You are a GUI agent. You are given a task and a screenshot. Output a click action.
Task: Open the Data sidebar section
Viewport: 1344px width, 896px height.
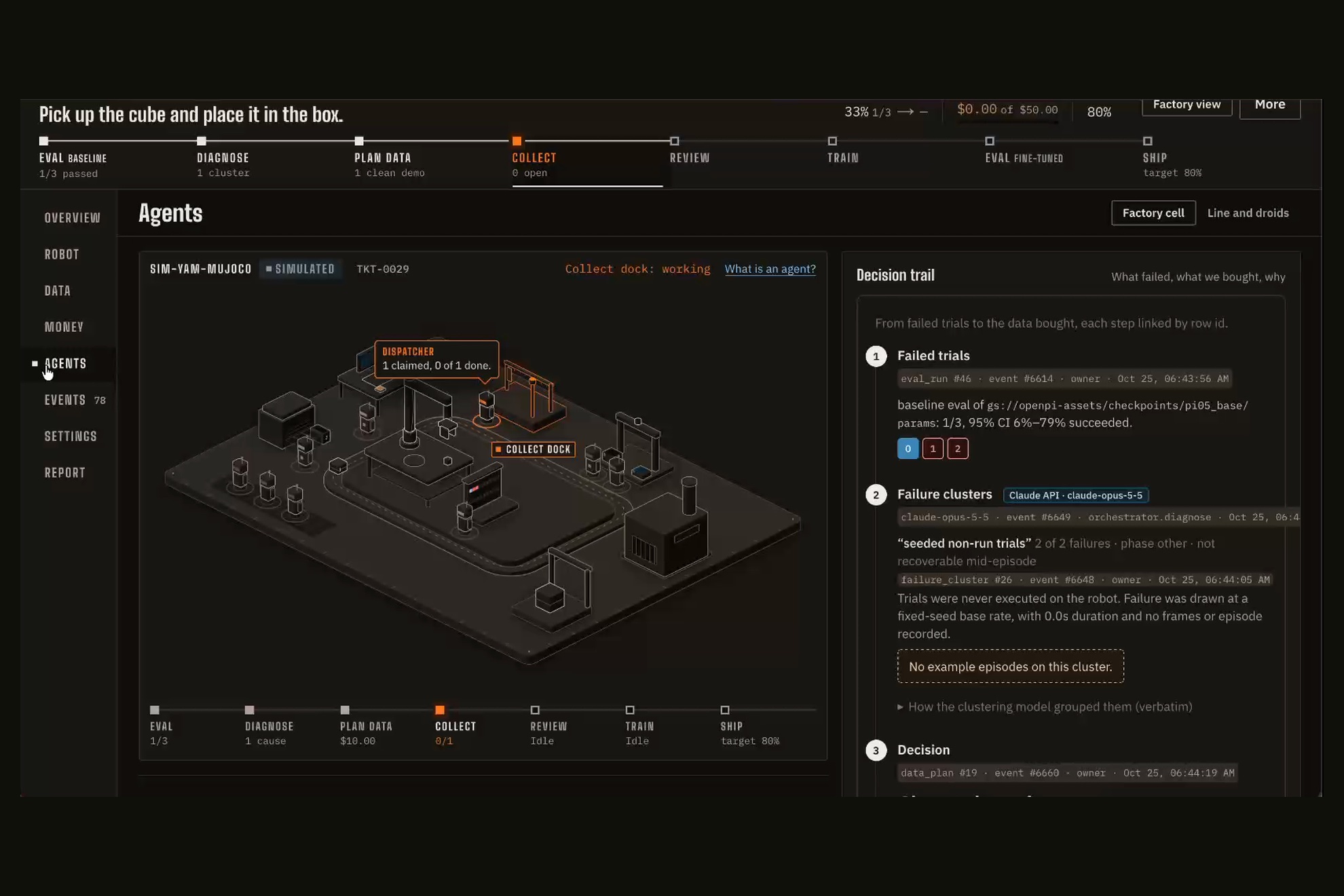pyautogui.click(x=58, y=291)
